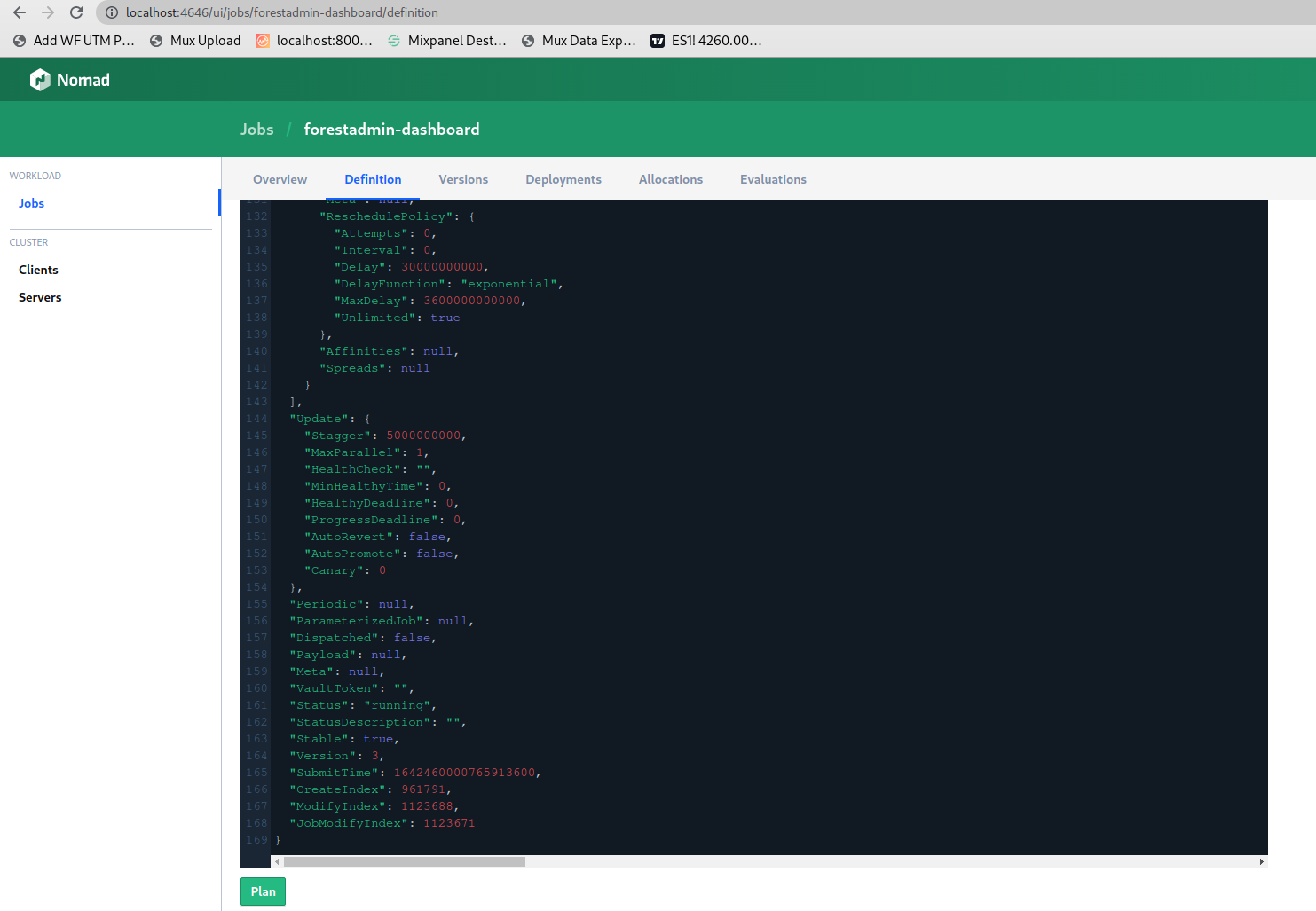
Task: Click the horizontal scrollbar right arrow
Action: (1261, 861)
